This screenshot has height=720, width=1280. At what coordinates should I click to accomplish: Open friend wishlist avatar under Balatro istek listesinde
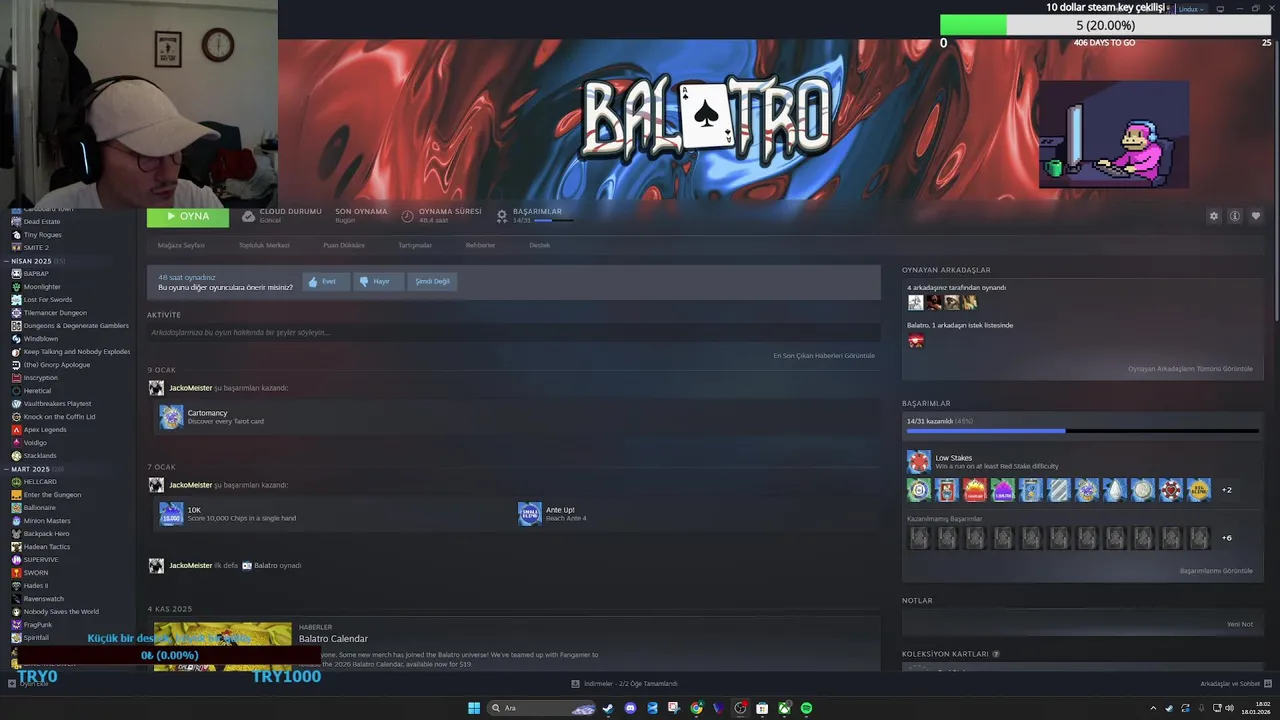[915, 341]
